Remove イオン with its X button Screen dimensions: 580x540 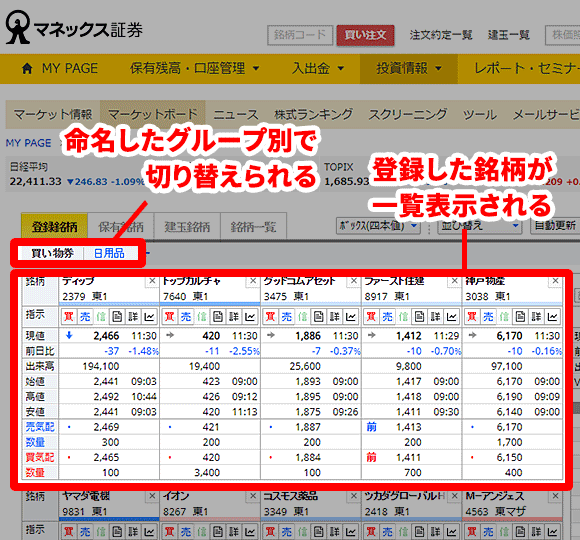point(253,496)
